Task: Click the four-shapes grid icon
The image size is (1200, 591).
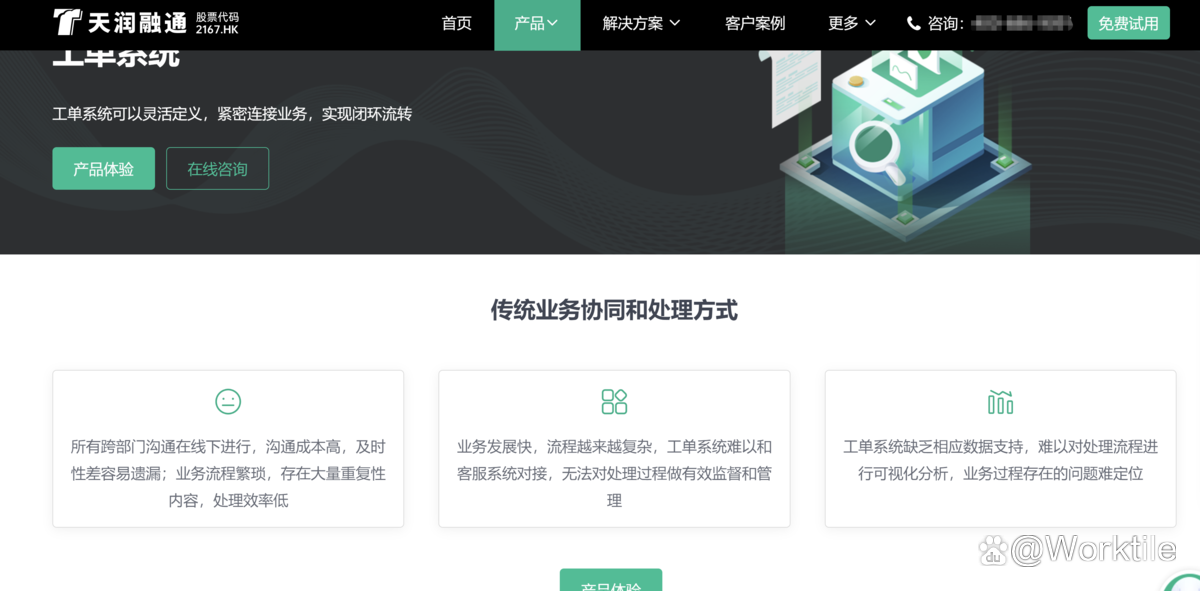Action: (x=614, y=401)
